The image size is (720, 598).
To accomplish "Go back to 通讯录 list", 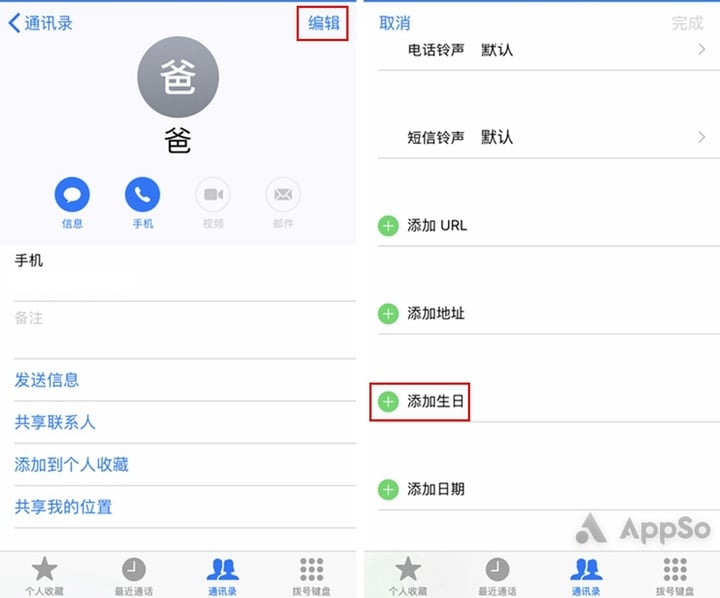I will [40, 23].
